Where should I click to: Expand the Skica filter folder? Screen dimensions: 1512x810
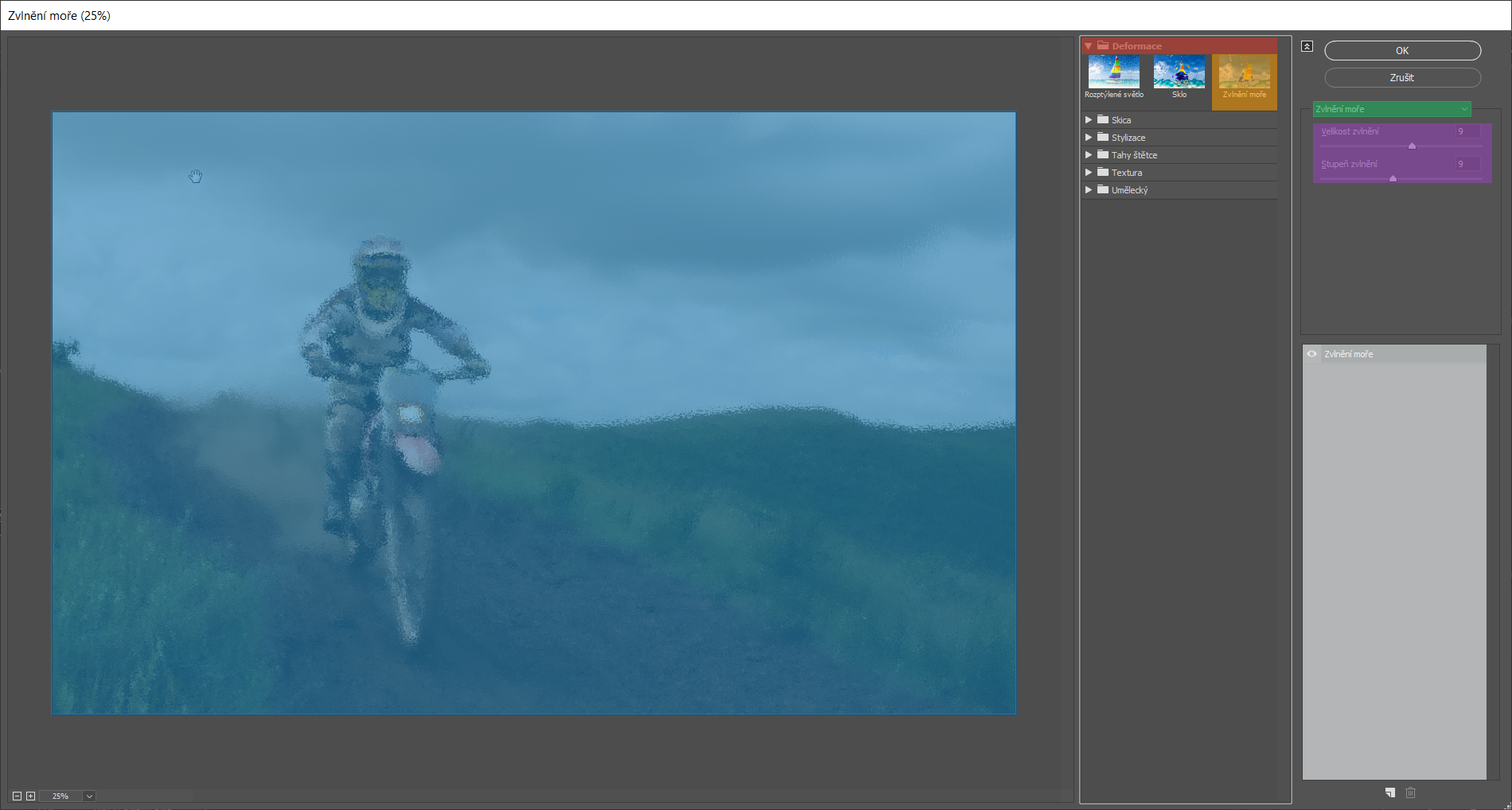point(1089,120)
